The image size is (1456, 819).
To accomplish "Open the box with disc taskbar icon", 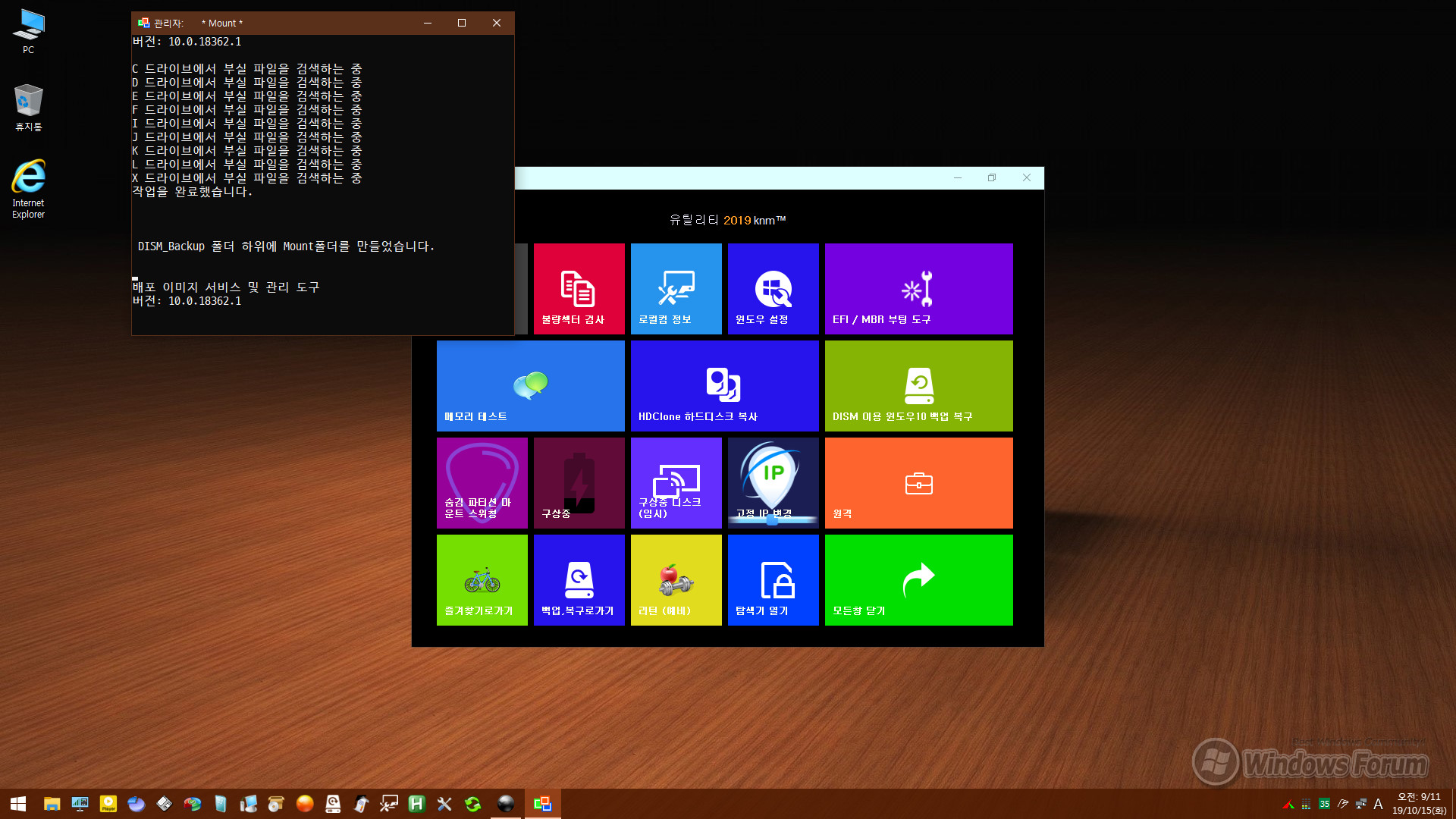I will 276,803.
